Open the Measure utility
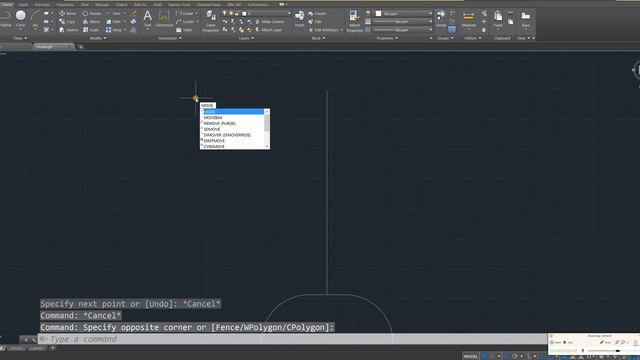The width and height of the screenshot is (640, 360). point(468,19)
